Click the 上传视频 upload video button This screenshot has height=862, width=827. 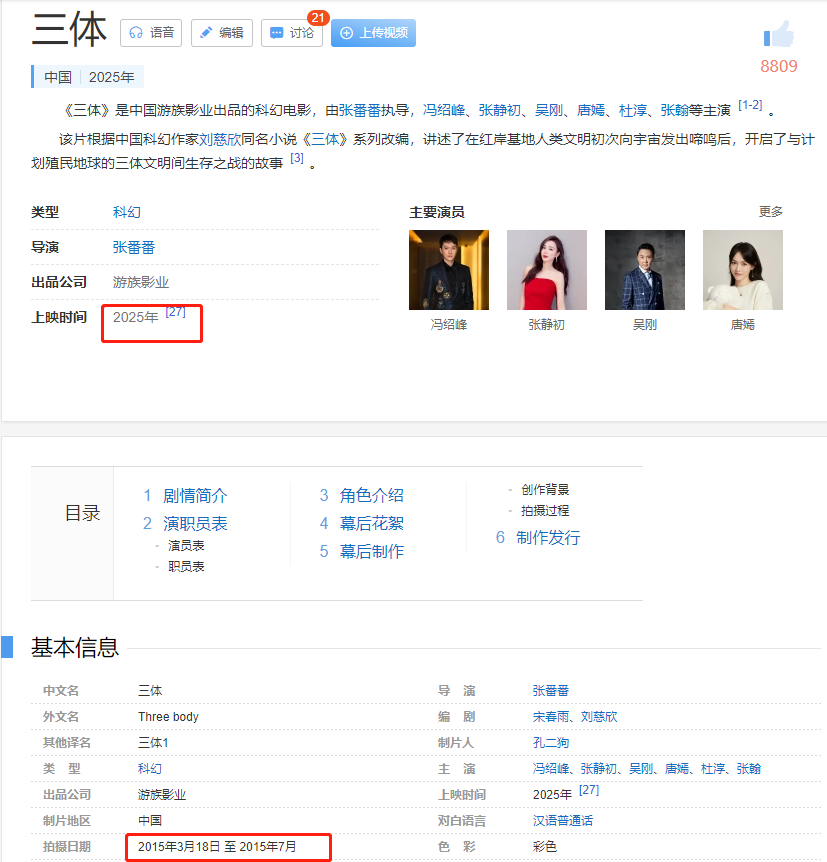tap(372, 33)
